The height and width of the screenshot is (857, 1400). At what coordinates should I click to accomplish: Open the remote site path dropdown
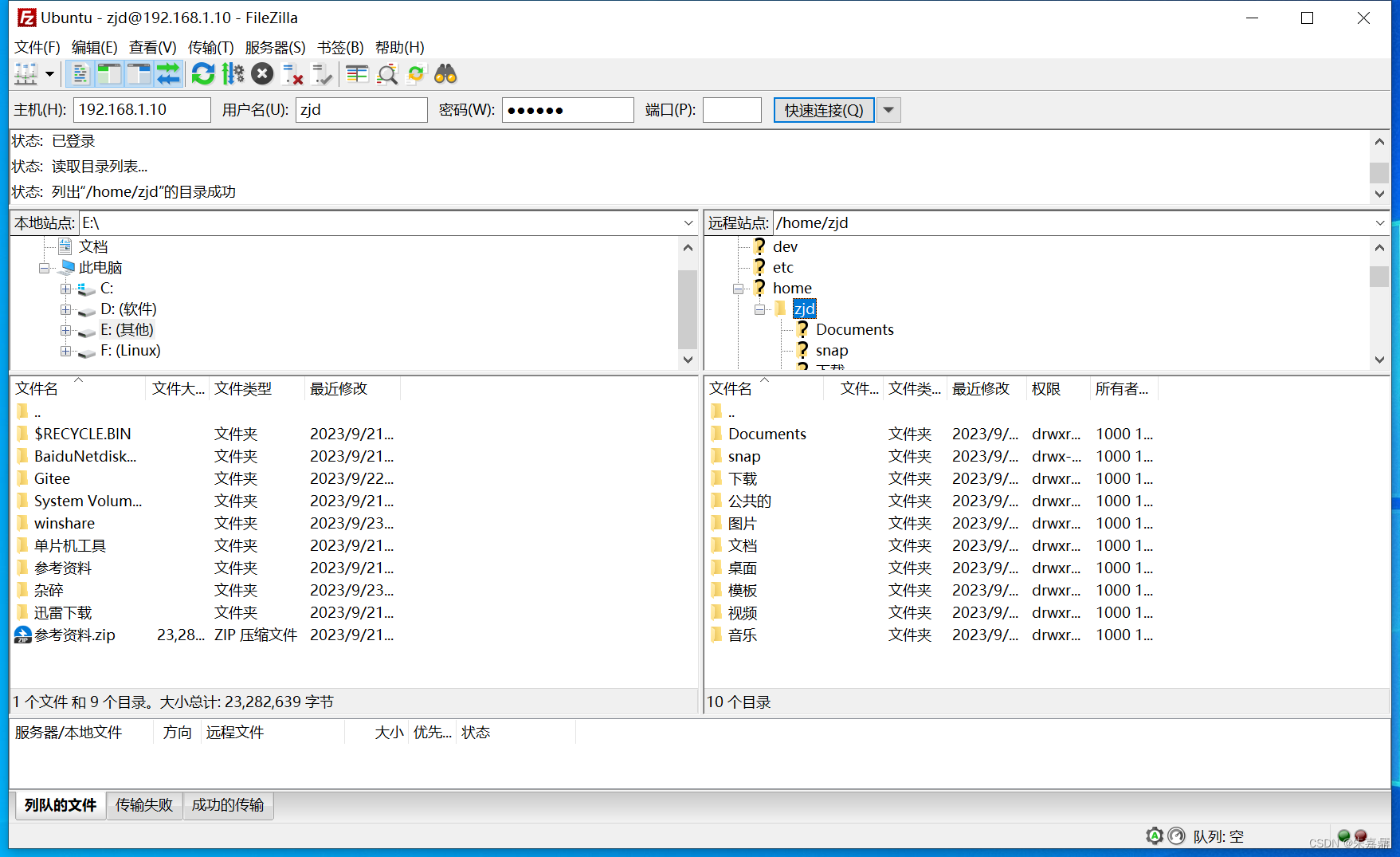pyautogui.click(x=1380, y=223)
